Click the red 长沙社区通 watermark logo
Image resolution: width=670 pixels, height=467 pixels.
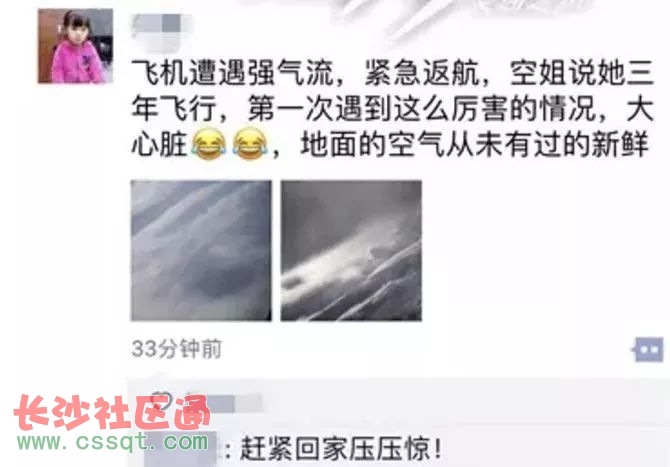(x=112, y=412)
